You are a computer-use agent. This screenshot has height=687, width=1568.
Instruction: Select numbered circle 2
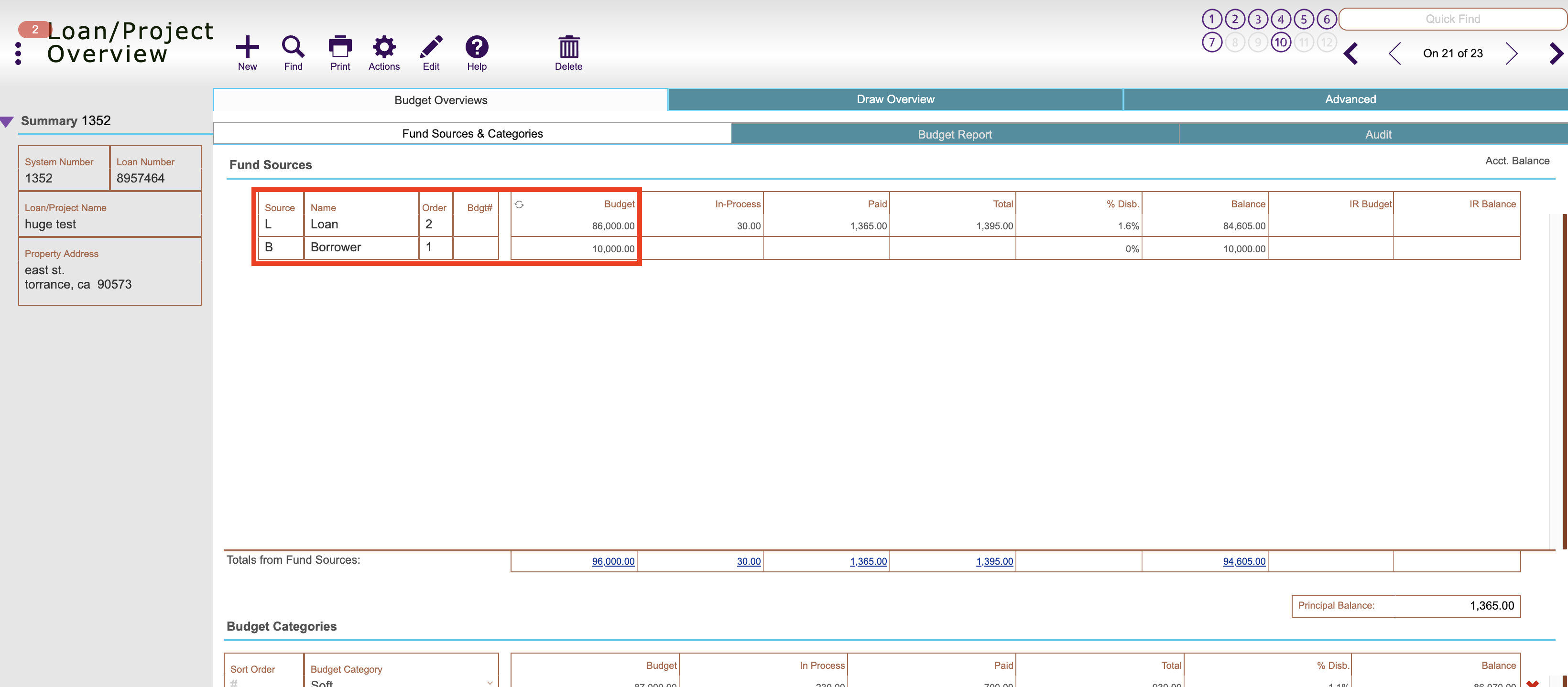click(x=1234, y=20)
